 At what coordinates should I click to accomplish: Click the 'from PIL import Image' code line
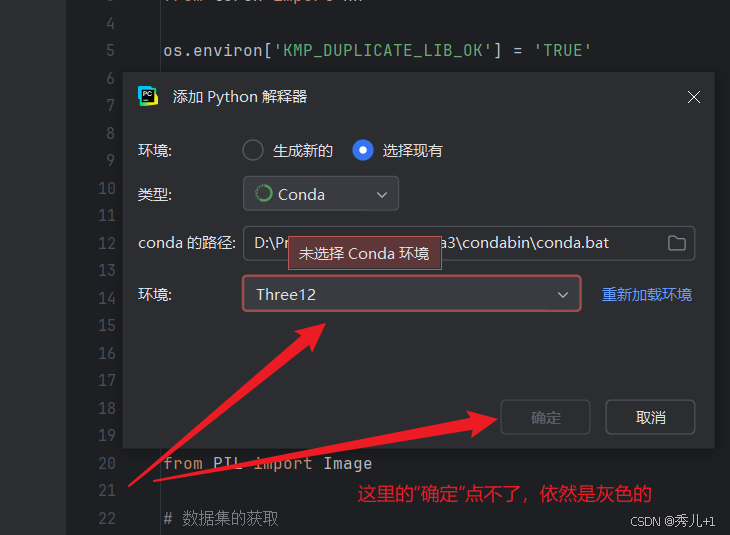(267, 463)
